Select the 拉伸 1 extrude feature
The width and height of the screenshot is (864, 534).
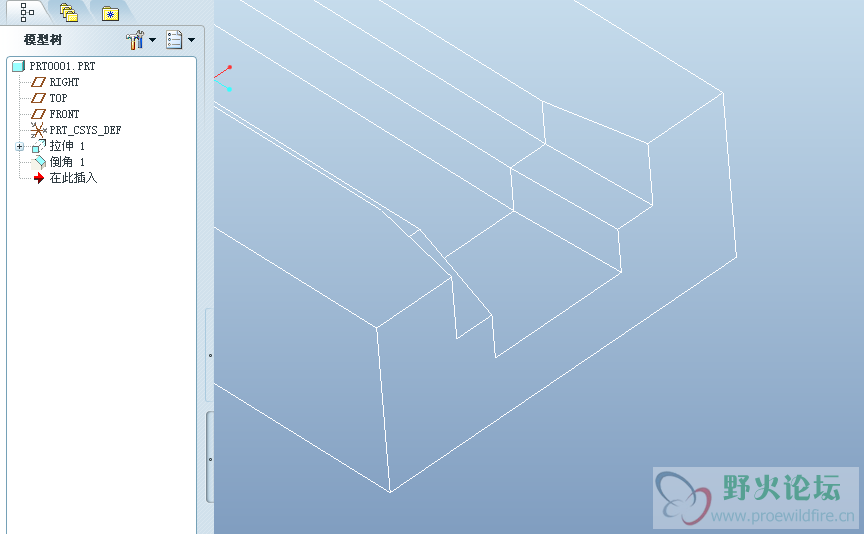[67, 146]
